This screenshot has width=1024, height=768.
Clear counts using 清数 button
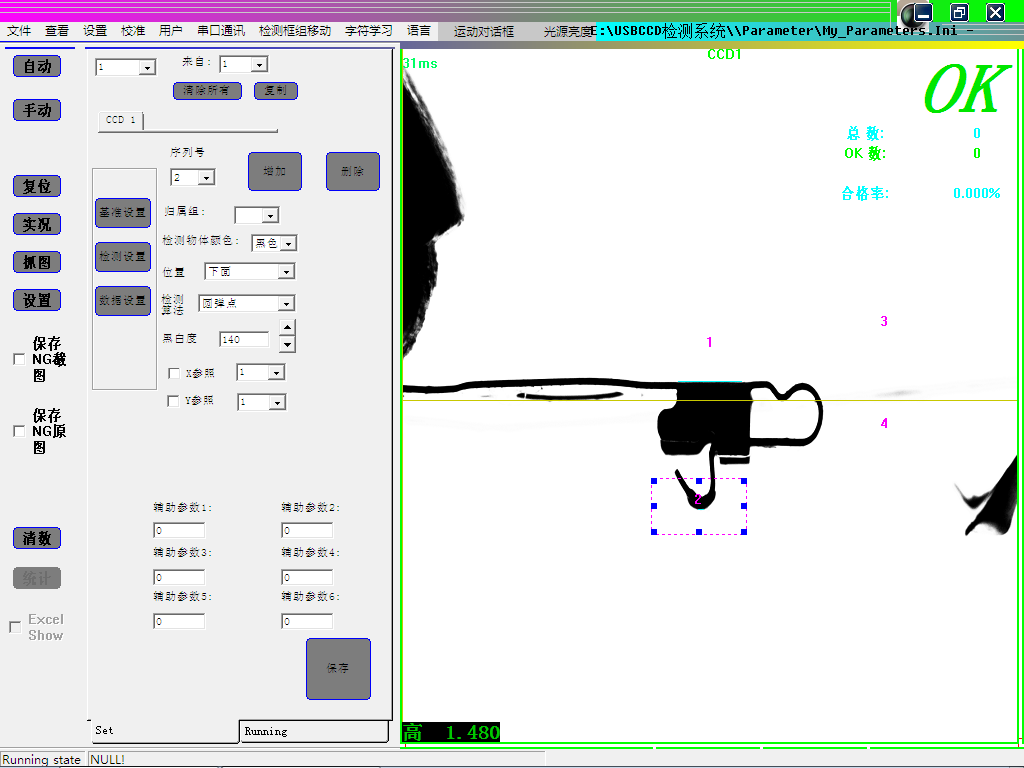(x=37, y=538)
